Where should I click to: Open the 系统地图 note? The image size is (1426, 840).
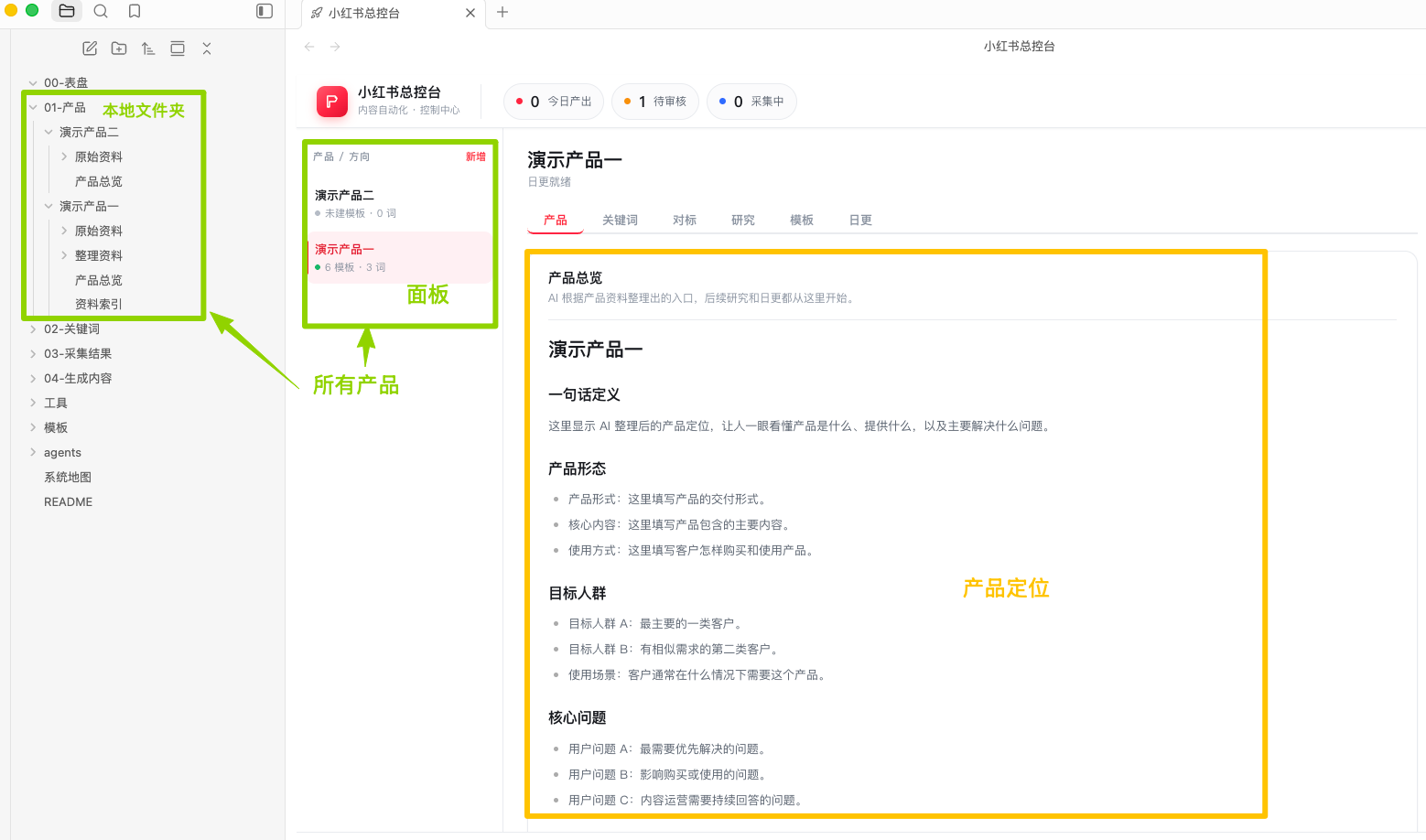[68, 477]
